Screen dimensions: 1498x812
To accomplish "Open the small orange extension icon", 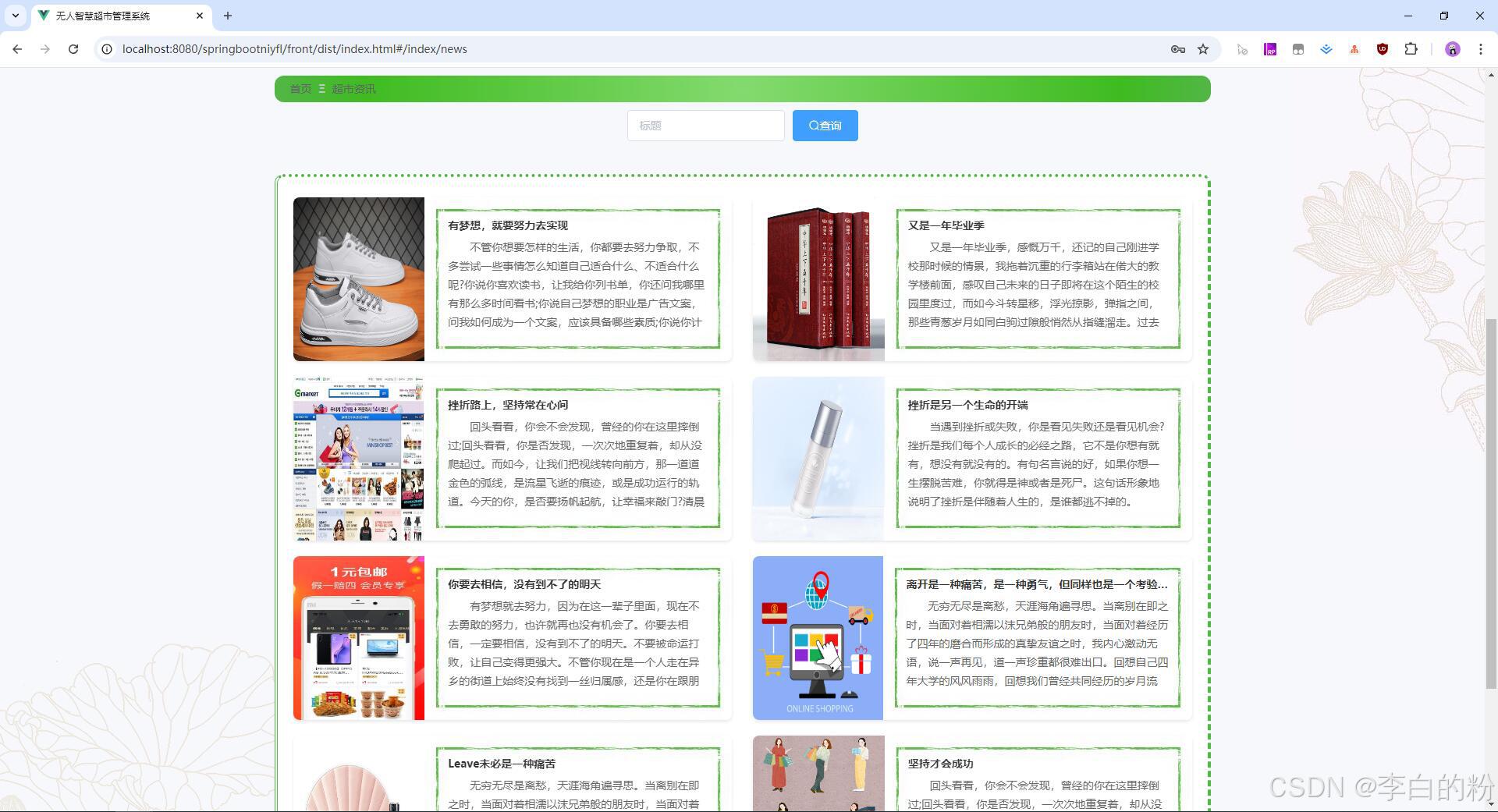I will point(1354,49).
